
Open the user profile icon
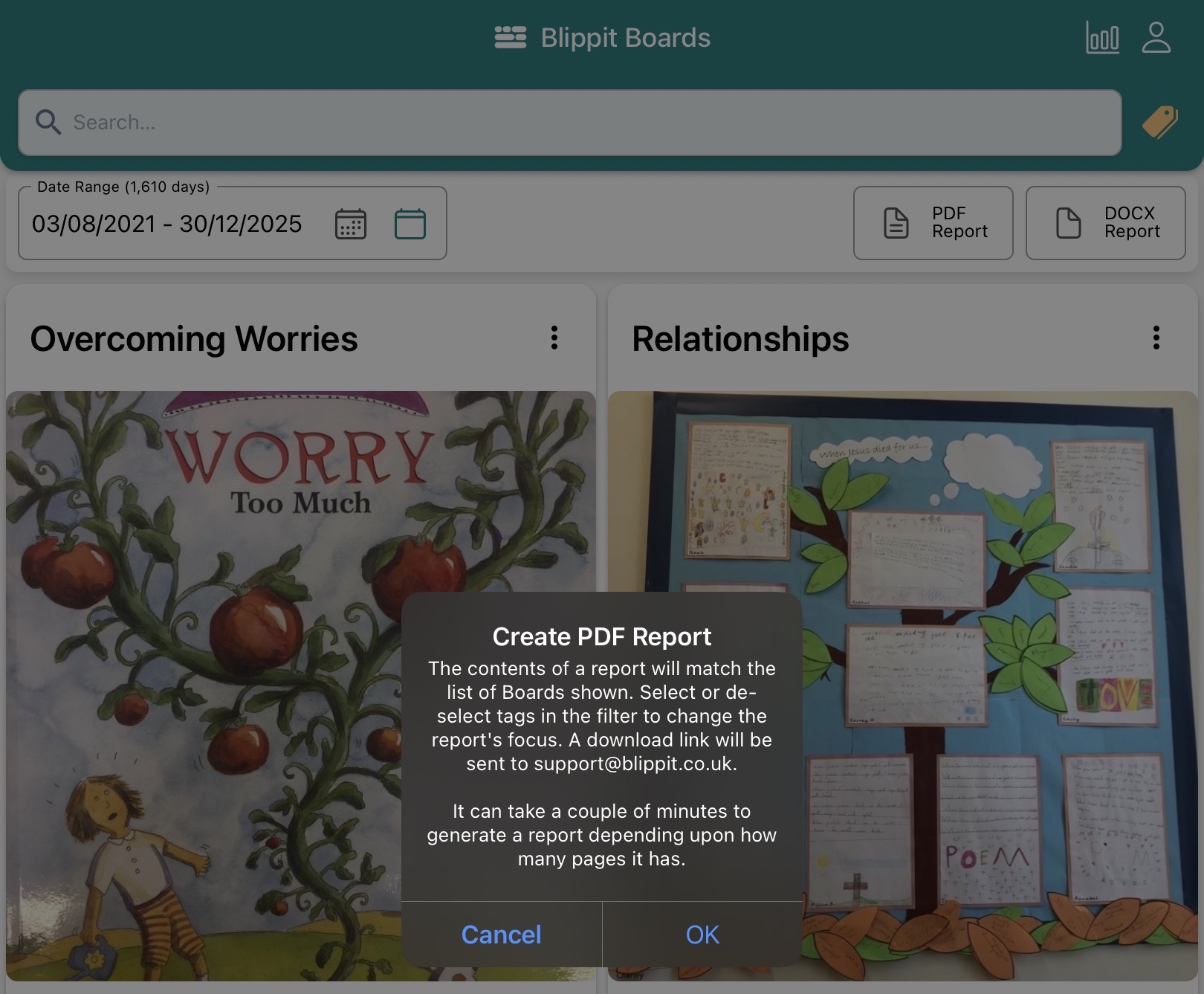tap(1157, 37)
